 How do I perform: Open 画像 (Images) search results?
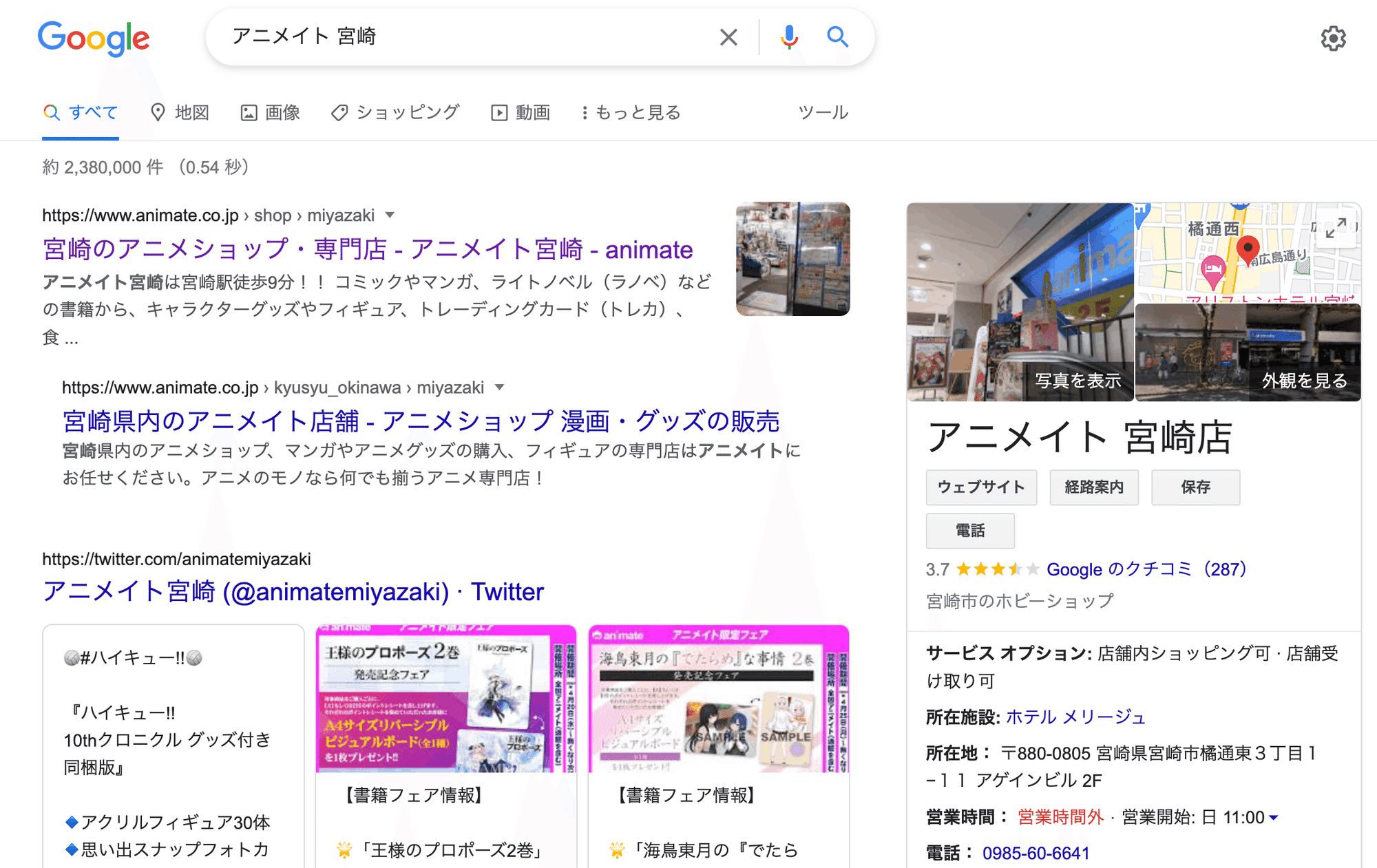271,112
